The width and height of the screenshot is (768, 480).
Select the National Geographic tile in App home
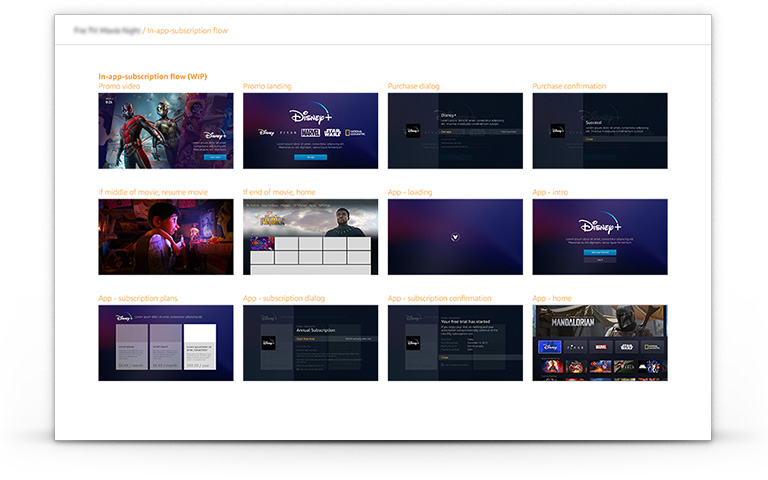click(x=652, y=347)
